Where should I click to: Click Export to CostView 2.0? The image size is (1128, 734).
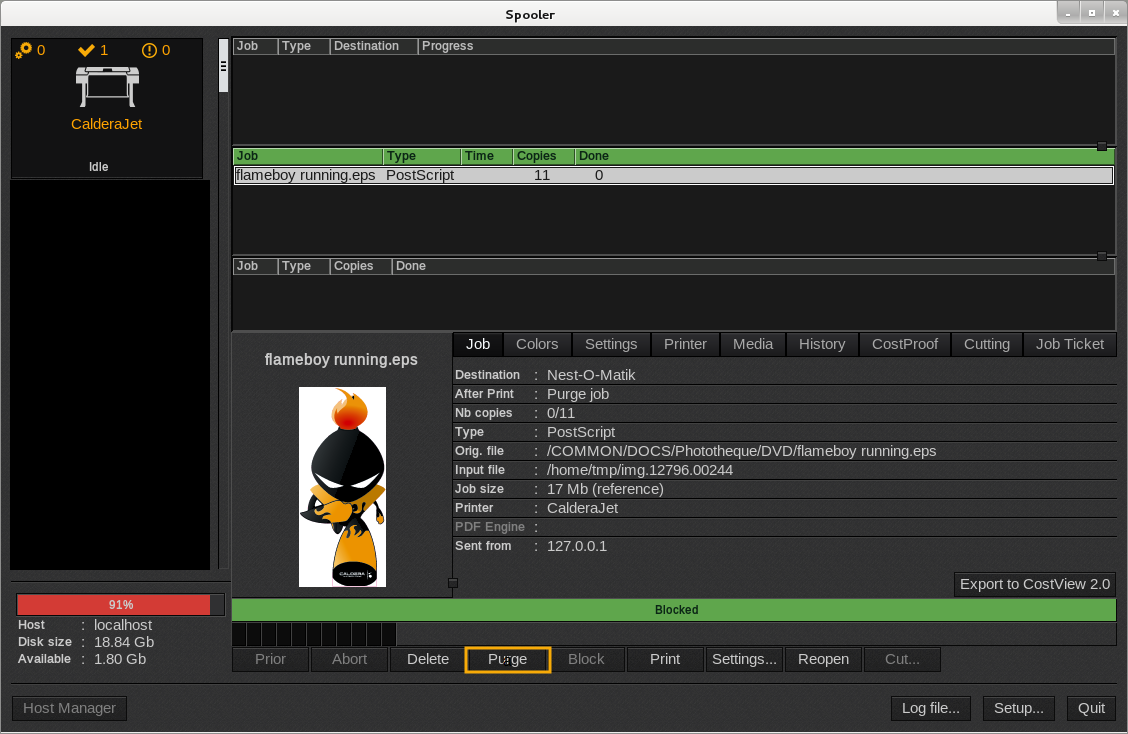1035,584
